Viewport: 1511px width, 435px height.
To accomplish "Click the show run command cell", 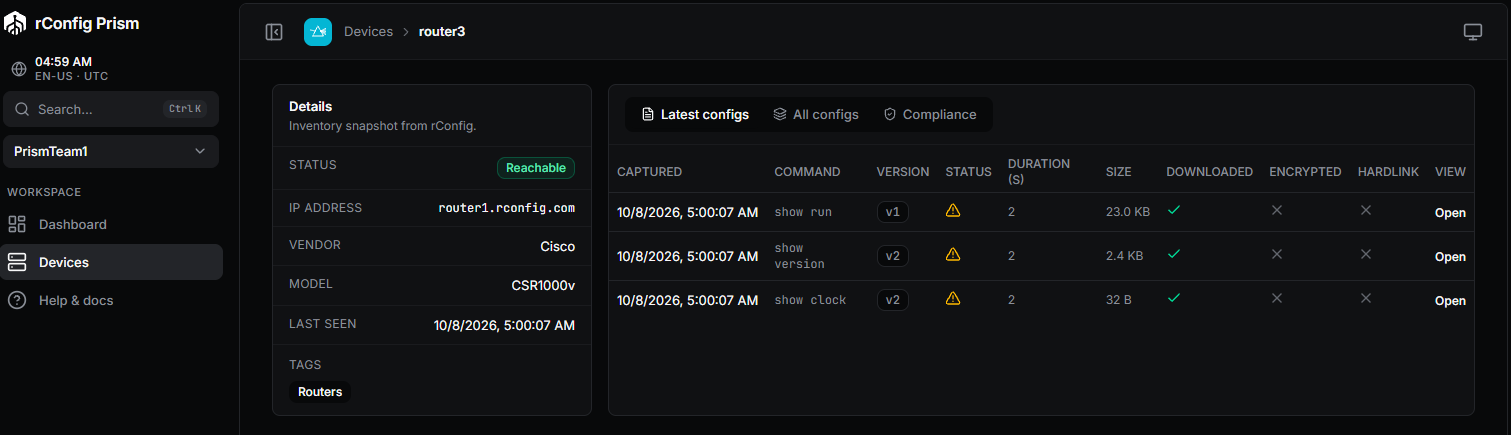I will coord(803,212).
